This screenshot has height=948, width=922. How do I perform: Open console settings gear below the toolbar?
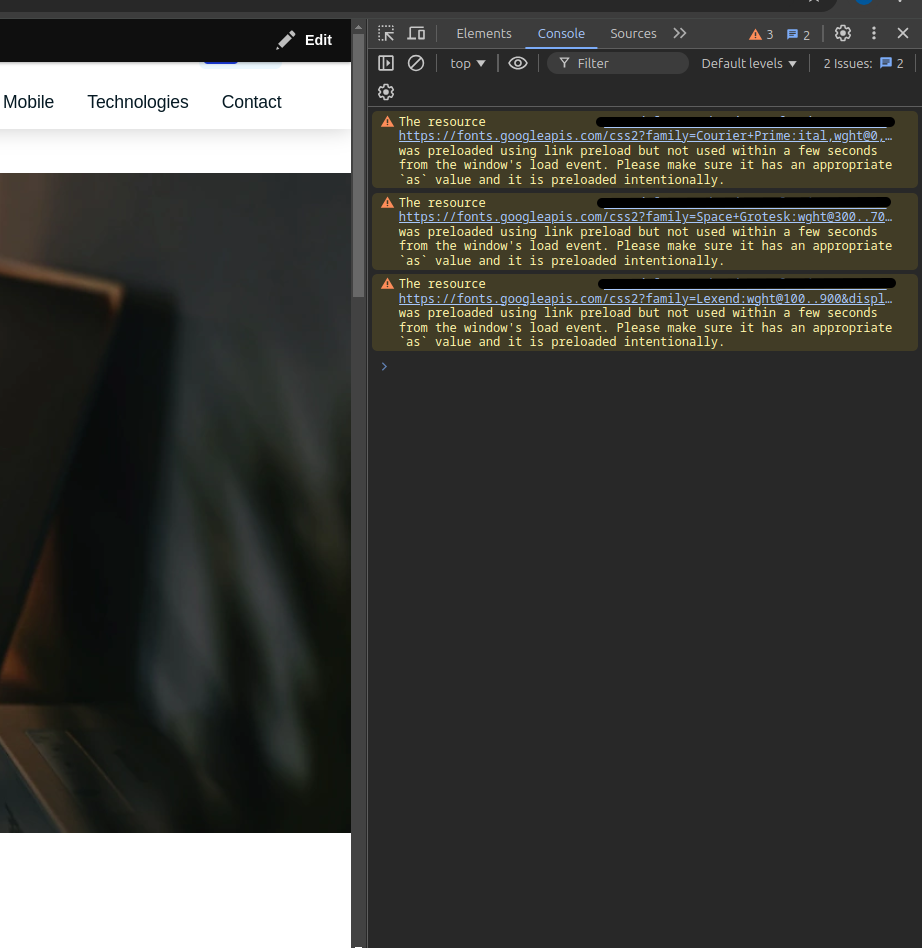[x=386, y=92]
